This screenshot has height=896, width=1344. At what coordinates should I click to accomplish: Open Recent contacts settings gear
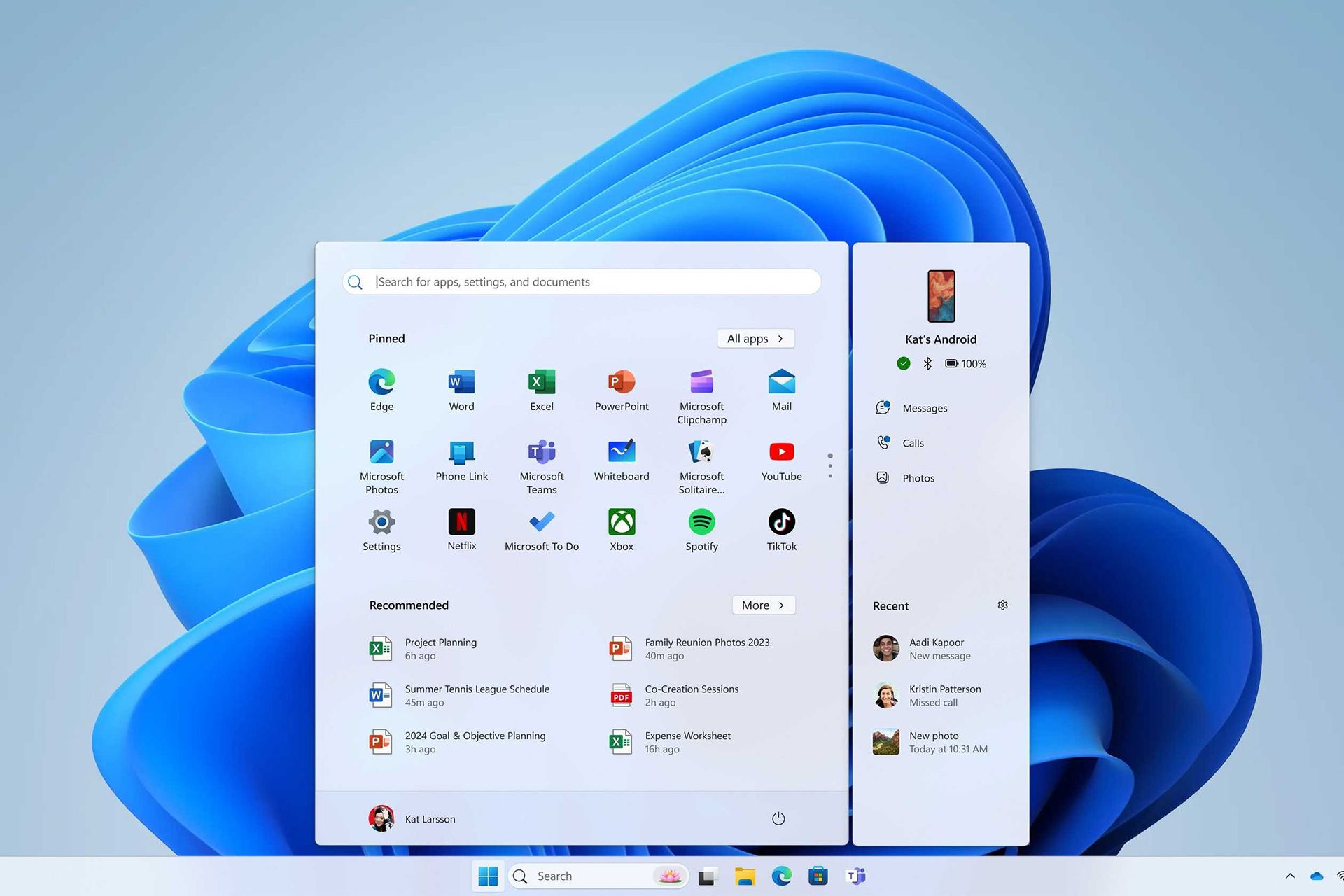[1003, 604]
